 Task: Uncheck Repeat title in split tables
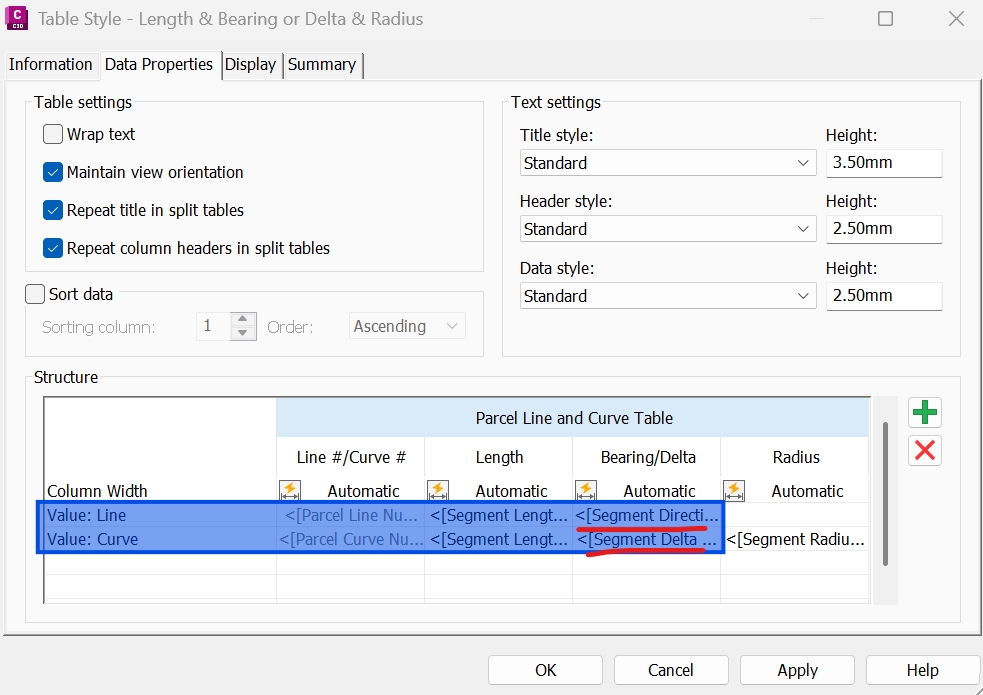pyautogui.click(x=53, y=210)
